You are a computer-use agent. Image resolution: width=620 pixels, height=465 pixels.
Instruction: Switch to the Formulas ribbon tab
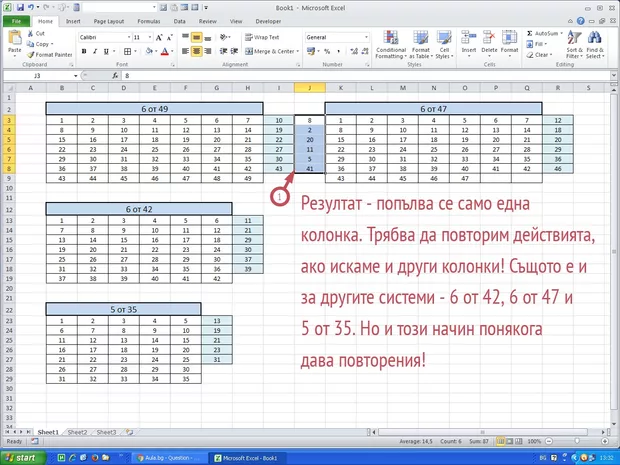point(149,21)
